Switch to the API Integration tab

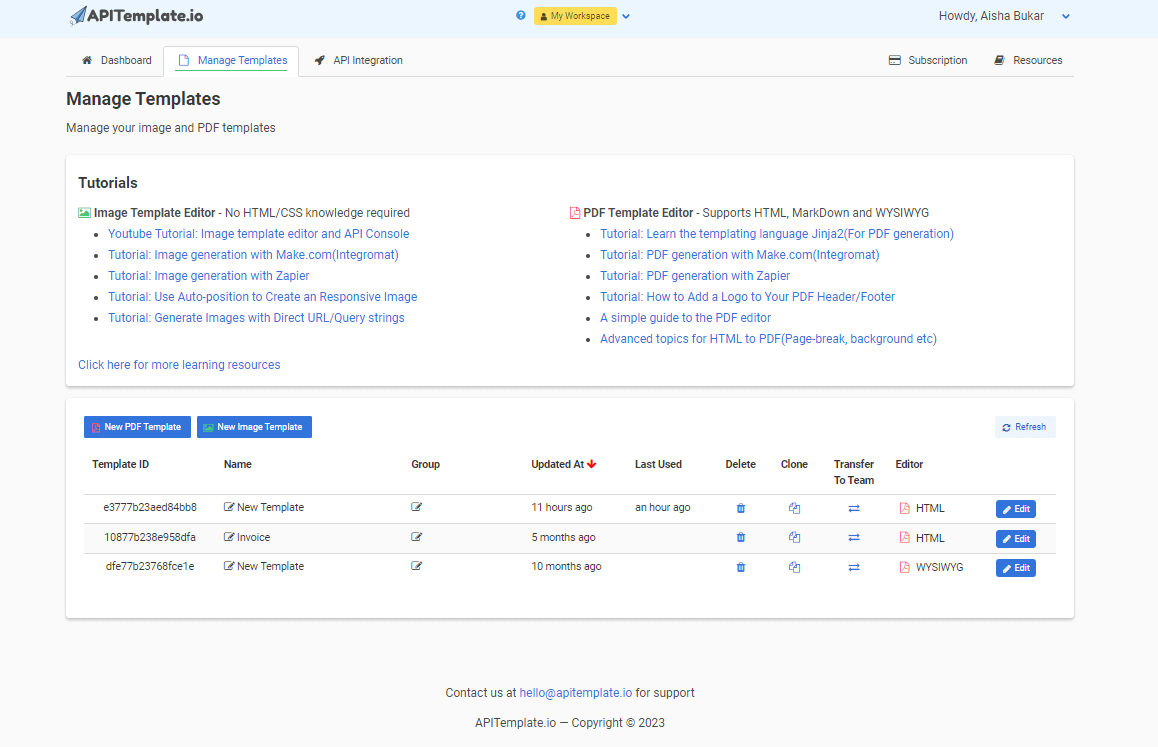(358, 60)
